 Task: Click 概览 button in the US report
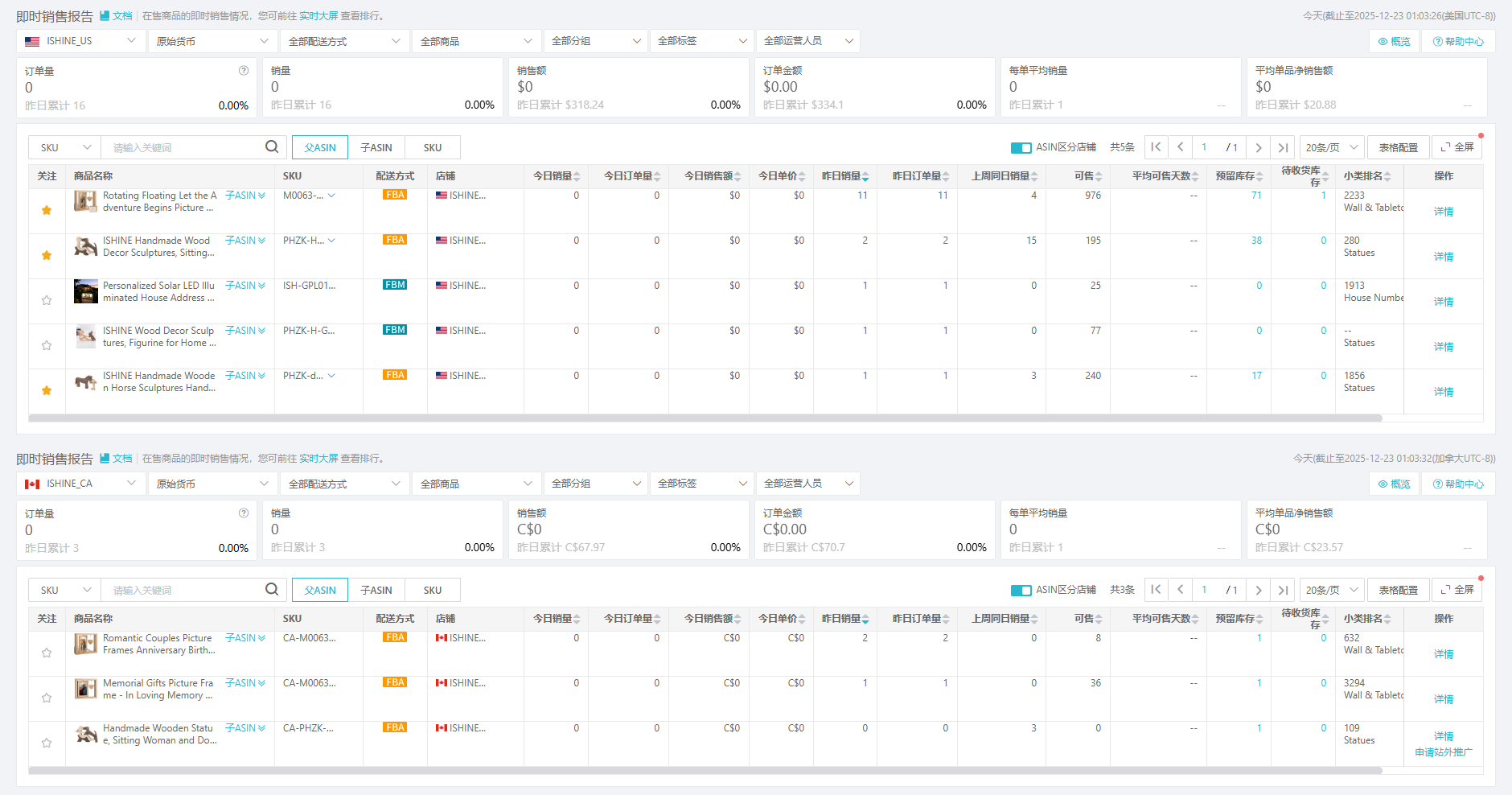(1394, 41)
